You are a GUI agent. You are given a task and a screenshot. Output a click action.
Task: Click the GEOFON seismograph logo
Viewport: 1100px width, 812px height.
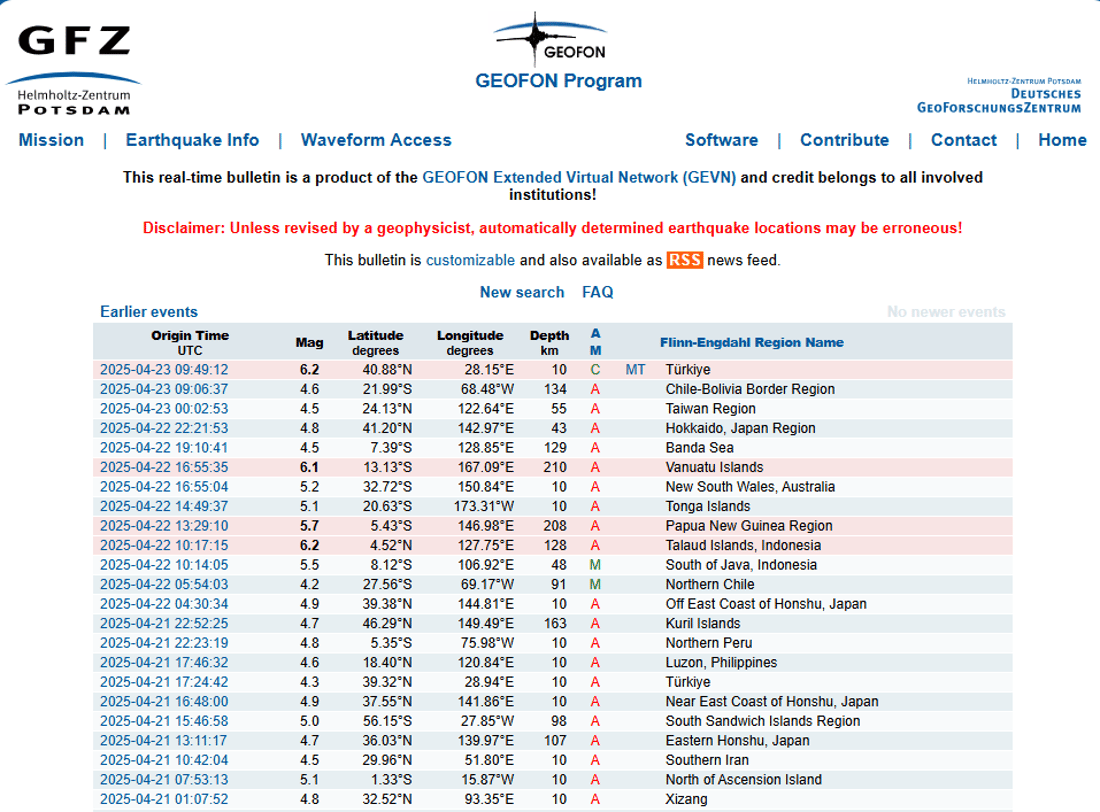click(550, 39)
